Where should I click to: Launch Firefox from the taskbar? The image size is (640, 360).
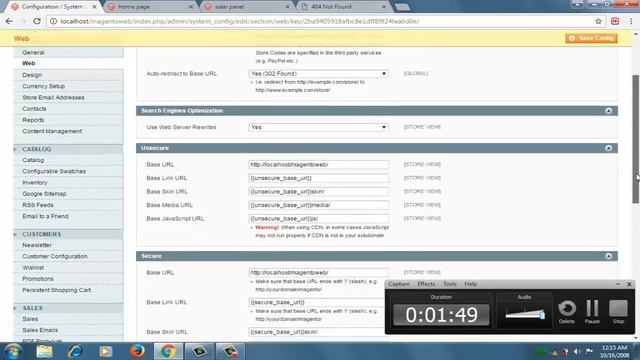[x=137, y=351]
